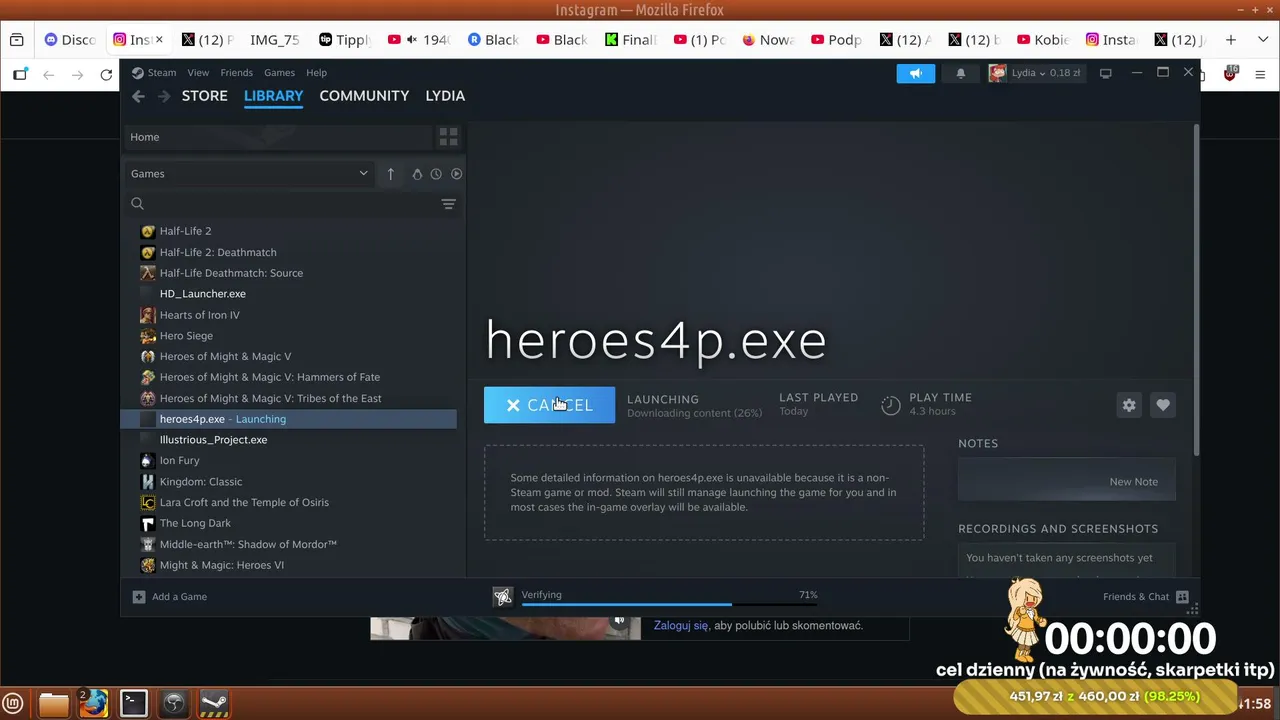Unmute video in Instagram post behind Steam
1280x720 pixels.
[619, 621]
